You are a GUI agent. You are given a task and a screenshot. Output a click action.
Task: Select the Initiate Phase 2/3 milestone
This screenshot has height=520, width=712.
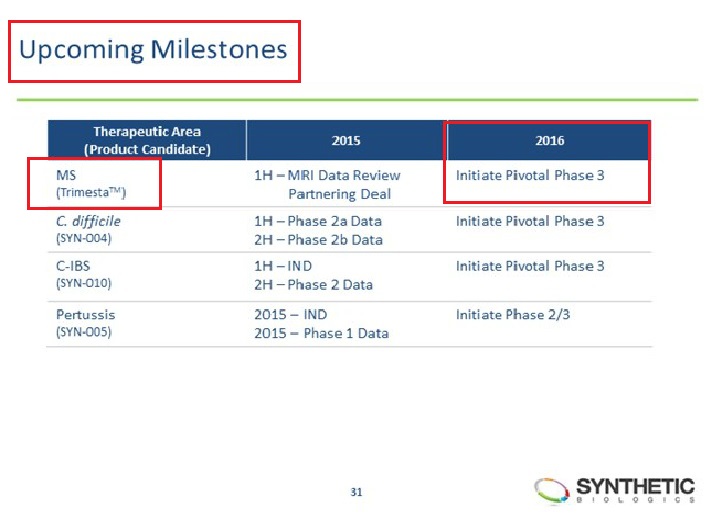pyautogui.click(x=513, y=314)
